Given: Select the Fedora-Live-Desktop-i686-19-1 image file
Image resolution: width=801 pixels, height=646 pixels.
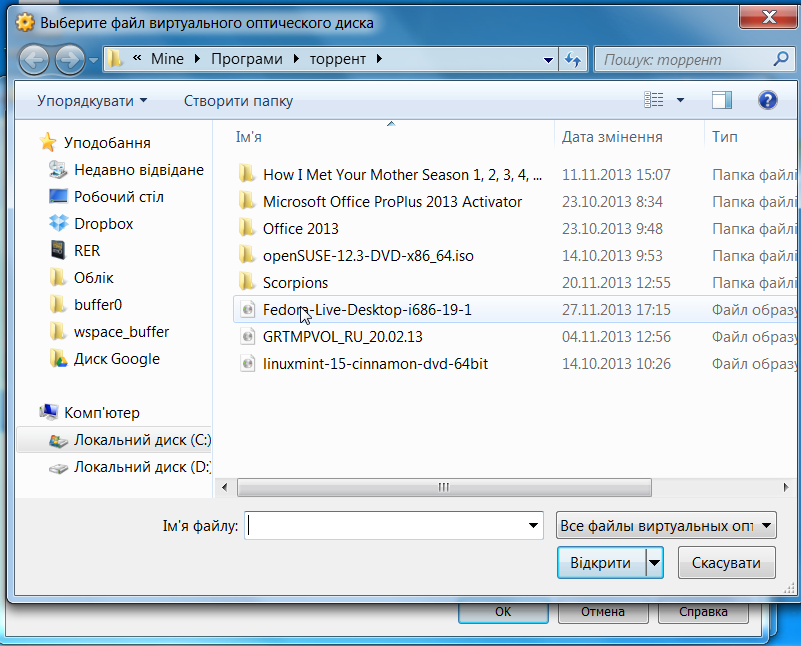Looking at the screenshot, I should coord(366,310).
